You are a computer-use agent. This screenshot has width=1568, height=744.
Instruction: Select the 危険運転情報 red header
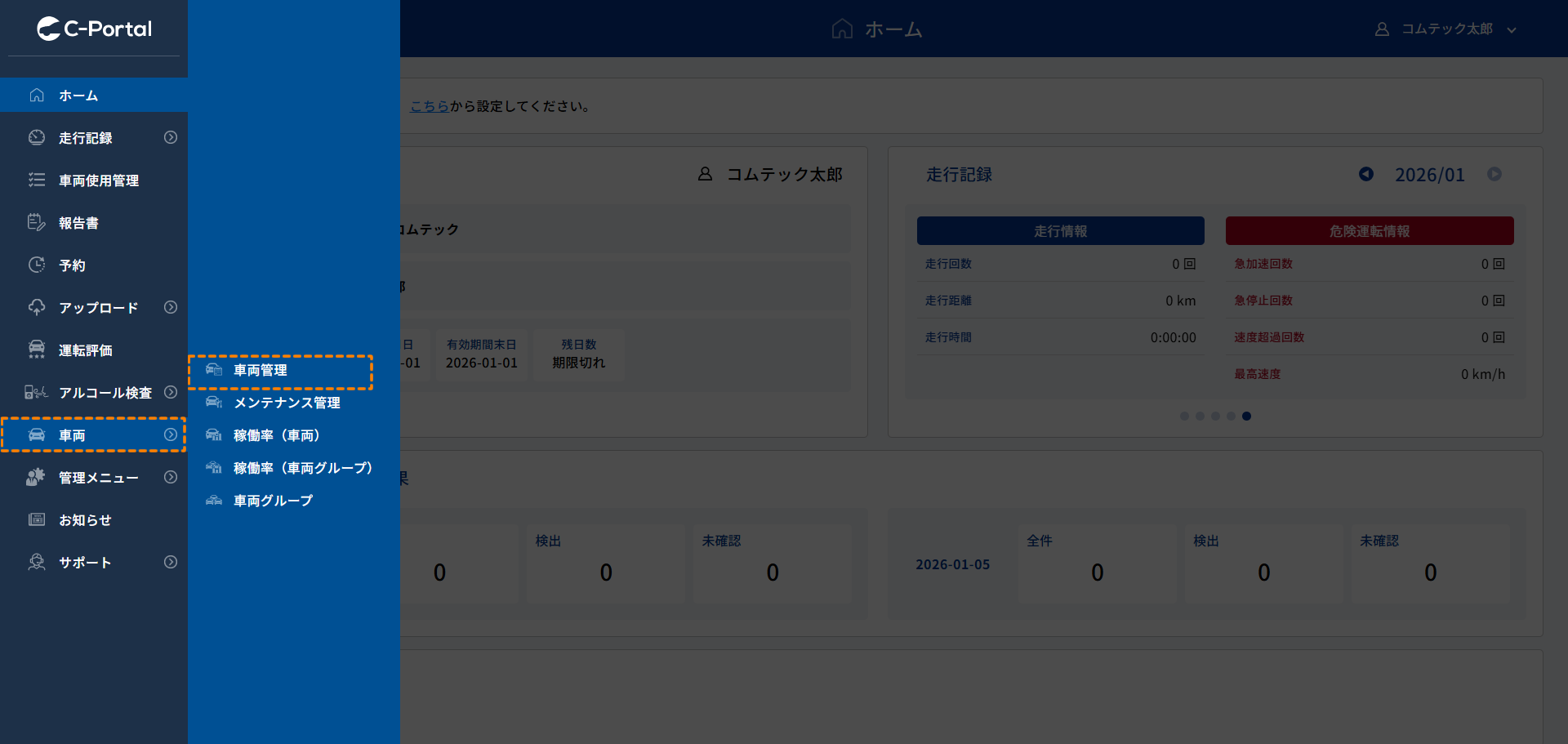click(x=1369, y=231)
